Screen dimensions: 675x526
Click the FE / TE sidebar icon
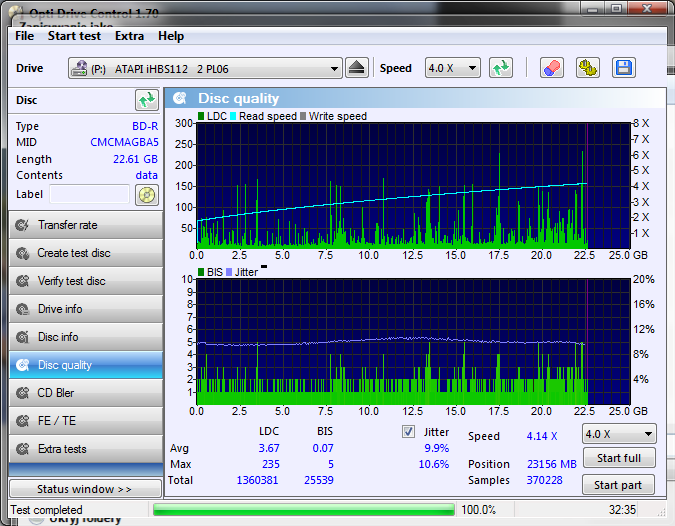coord(22,421)
